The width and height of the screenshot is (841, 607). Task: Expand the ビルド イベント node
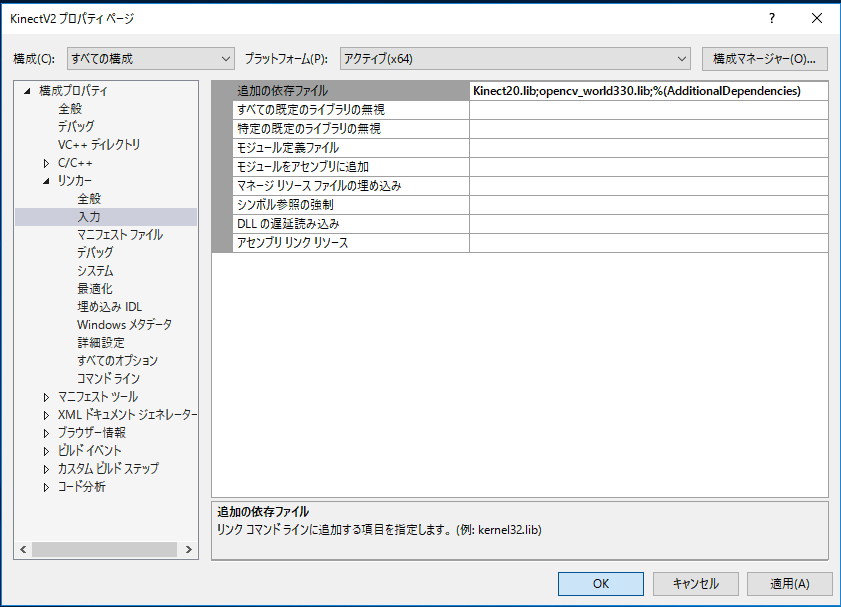tap(46, 451)
